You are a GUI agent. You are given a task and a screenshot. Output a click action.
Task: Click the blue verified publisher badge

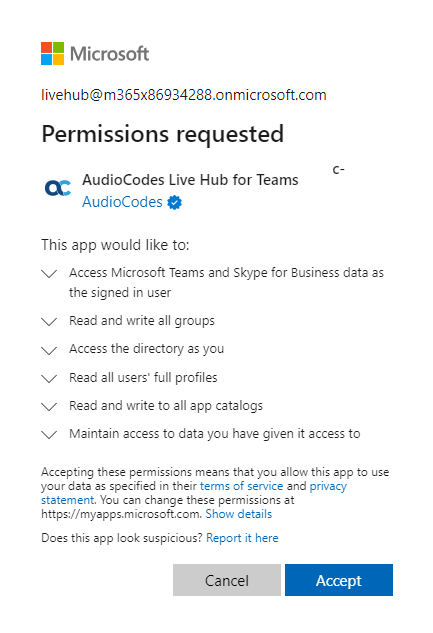(x=174, y=202)
